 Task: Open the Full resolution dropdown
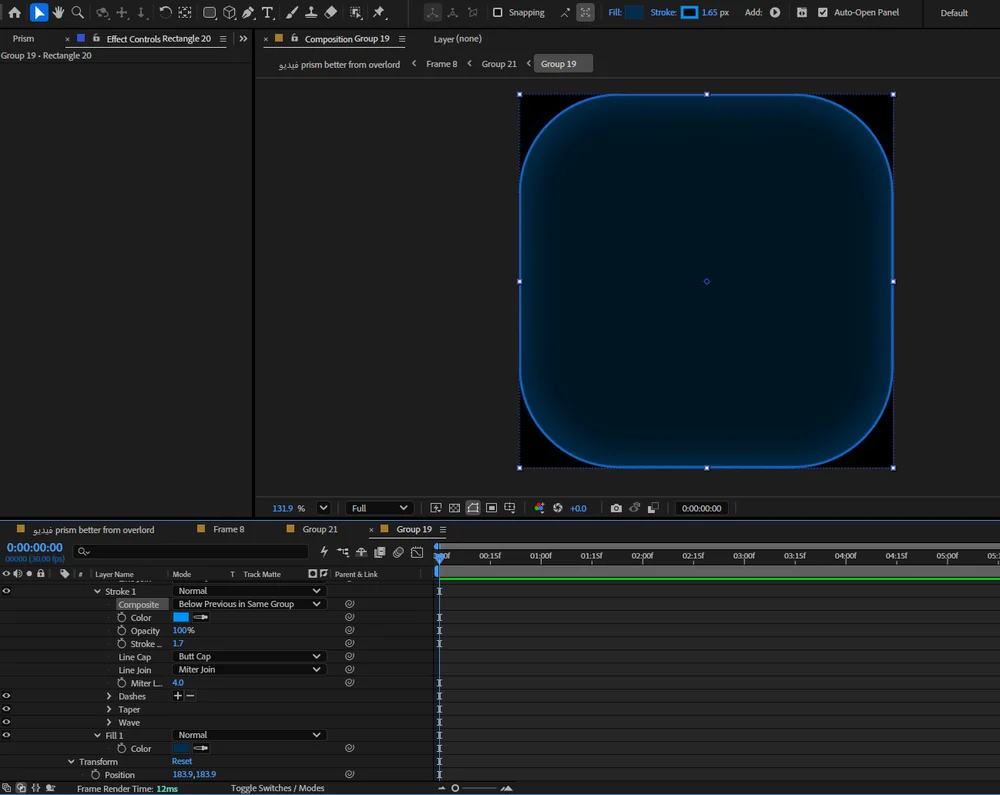click(x=379, y=508)
